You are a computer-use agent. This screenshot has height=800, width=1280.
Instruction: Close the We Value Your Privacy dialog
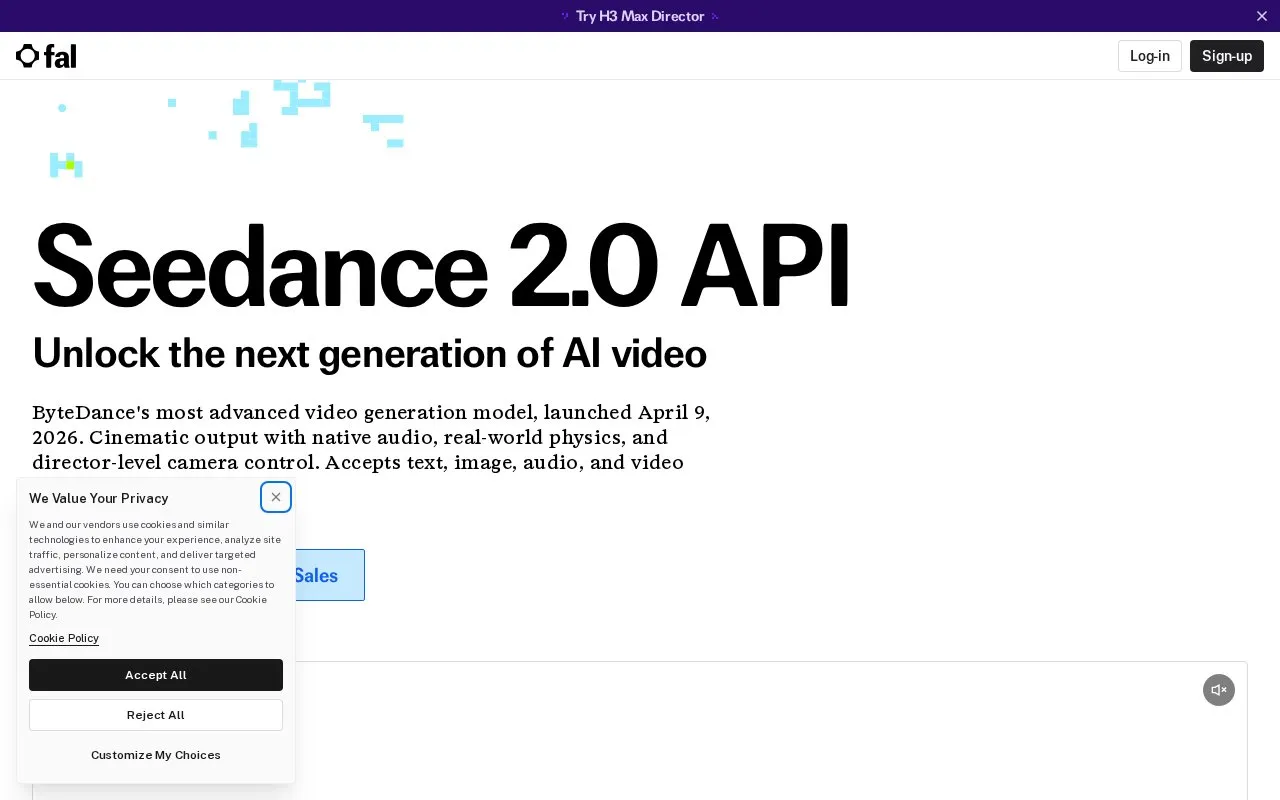pos(276,497)
